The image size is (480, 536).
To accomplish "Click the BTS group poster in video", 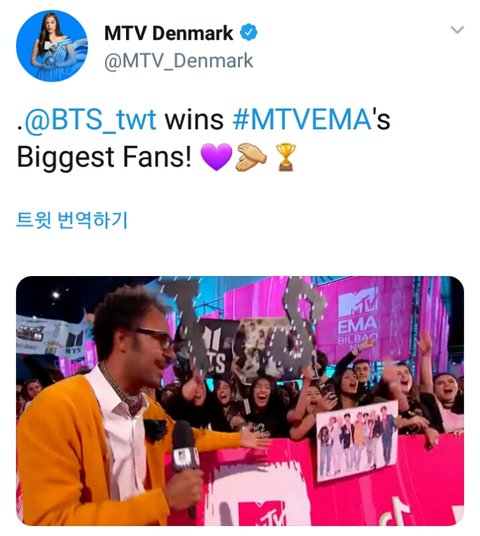I will 357,441.
